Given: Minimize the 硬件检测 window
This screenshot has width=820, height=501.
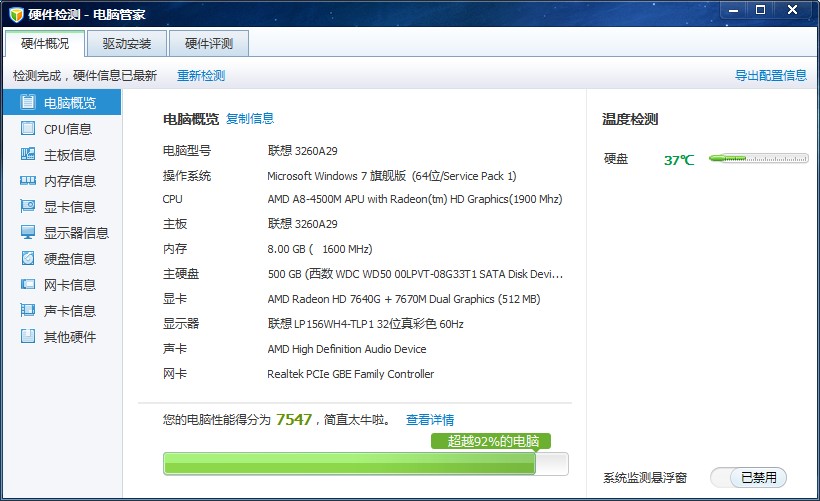Looking at the screenshot, I should tap(733, 10).
